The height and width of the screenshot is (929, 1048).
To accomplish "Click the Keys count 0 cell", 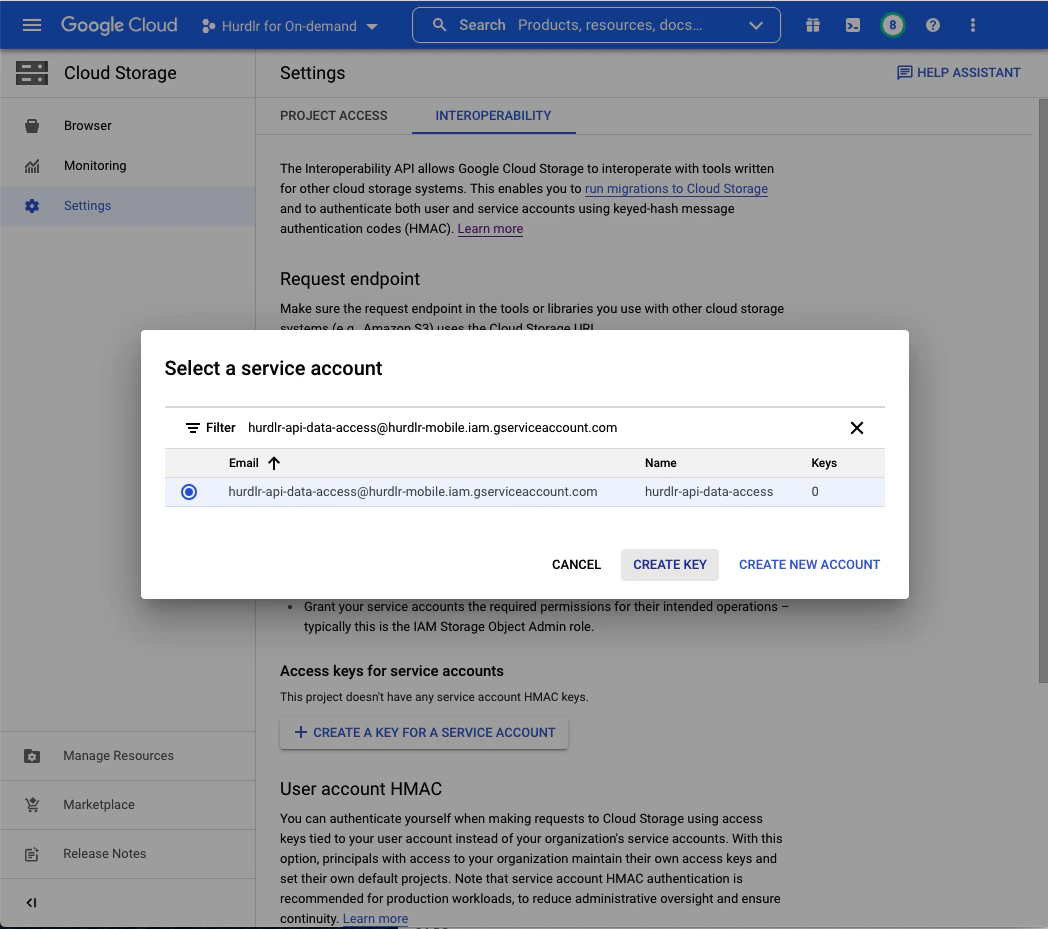I will click(815, 492).
